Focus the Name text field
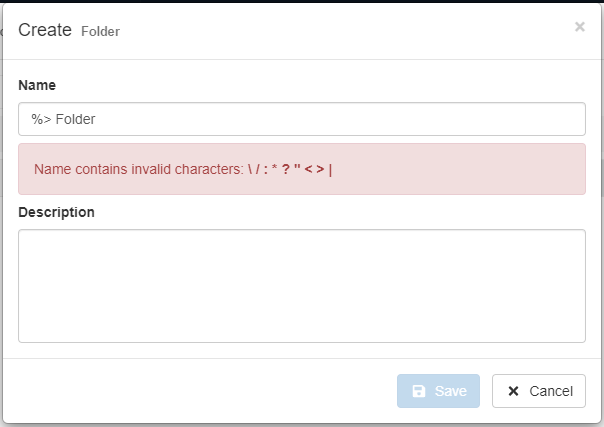The image size is (604, 427). coord(301,119)
